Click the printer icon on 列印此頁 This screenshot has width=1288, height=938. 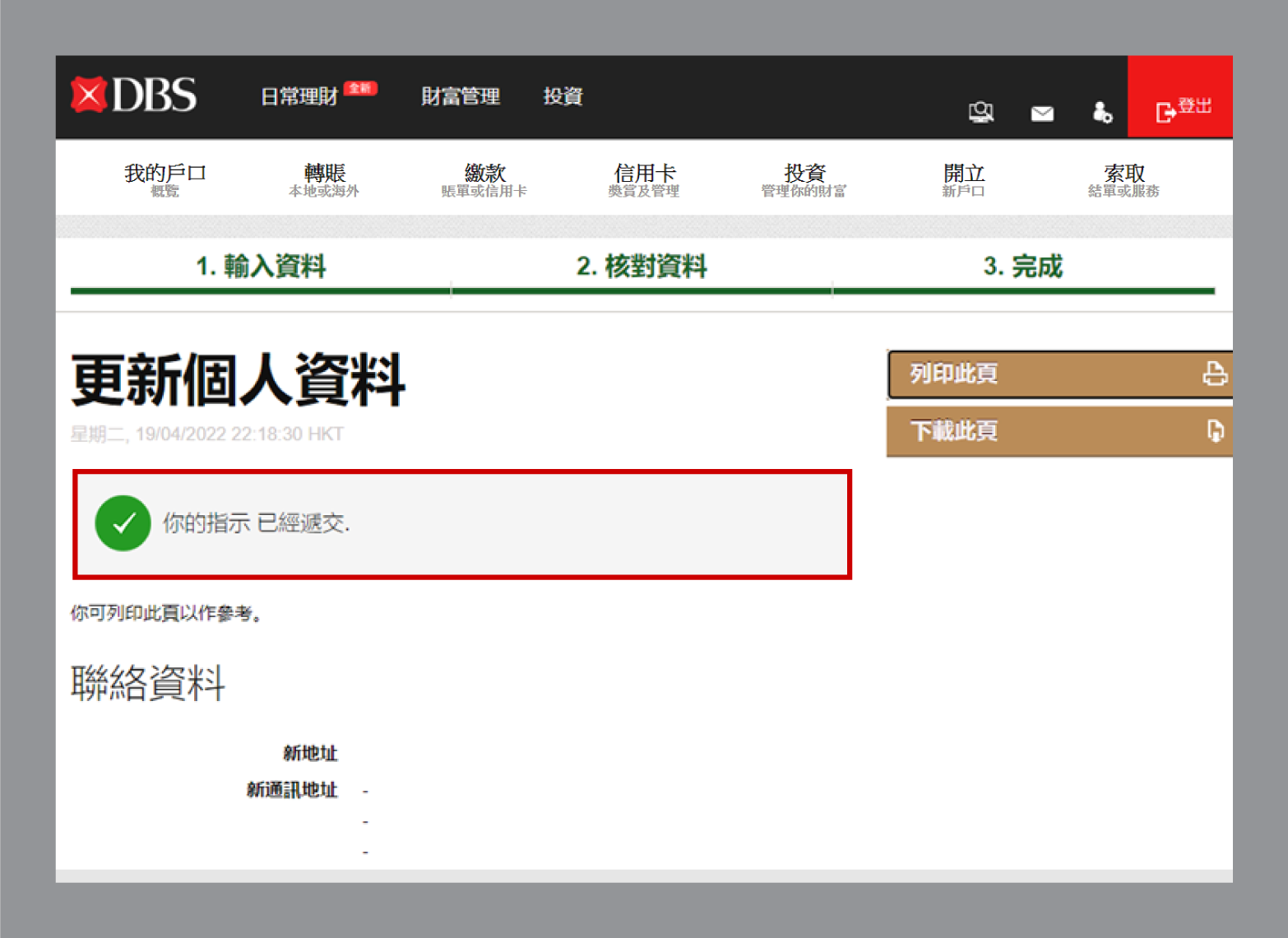point(1214,374)
